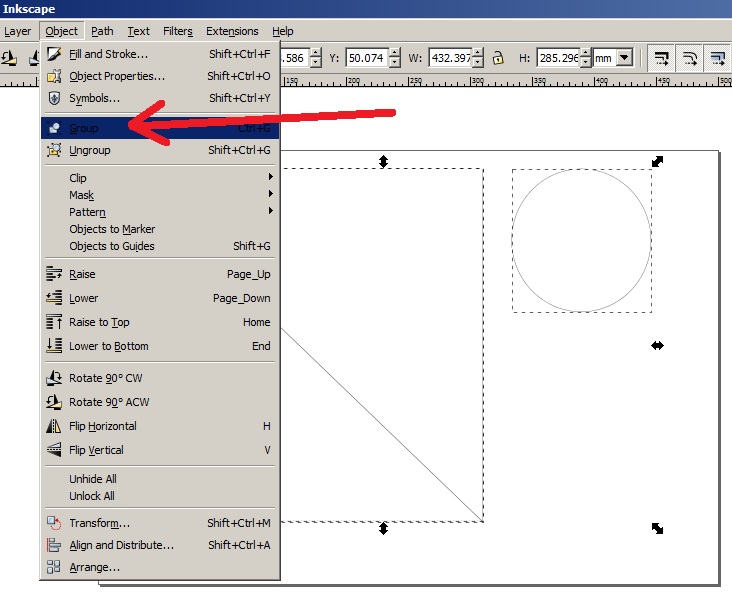Click the top-middle vertical resize handle
The image size is (732, 597).
click(x=383, y=162)
